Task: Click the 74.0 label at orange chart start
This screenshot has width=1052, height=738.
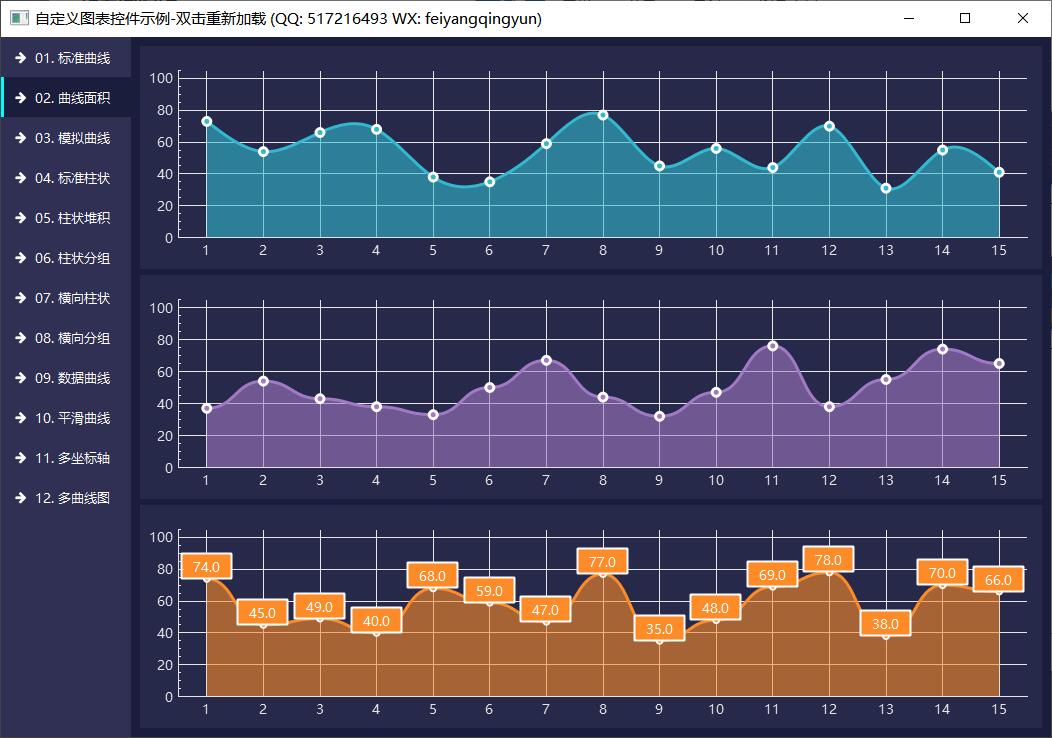Action: click(206, 566)
